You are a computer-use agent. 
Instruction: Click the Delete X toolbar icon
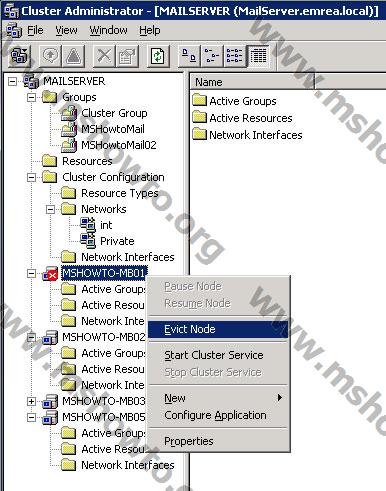point(104,56)
